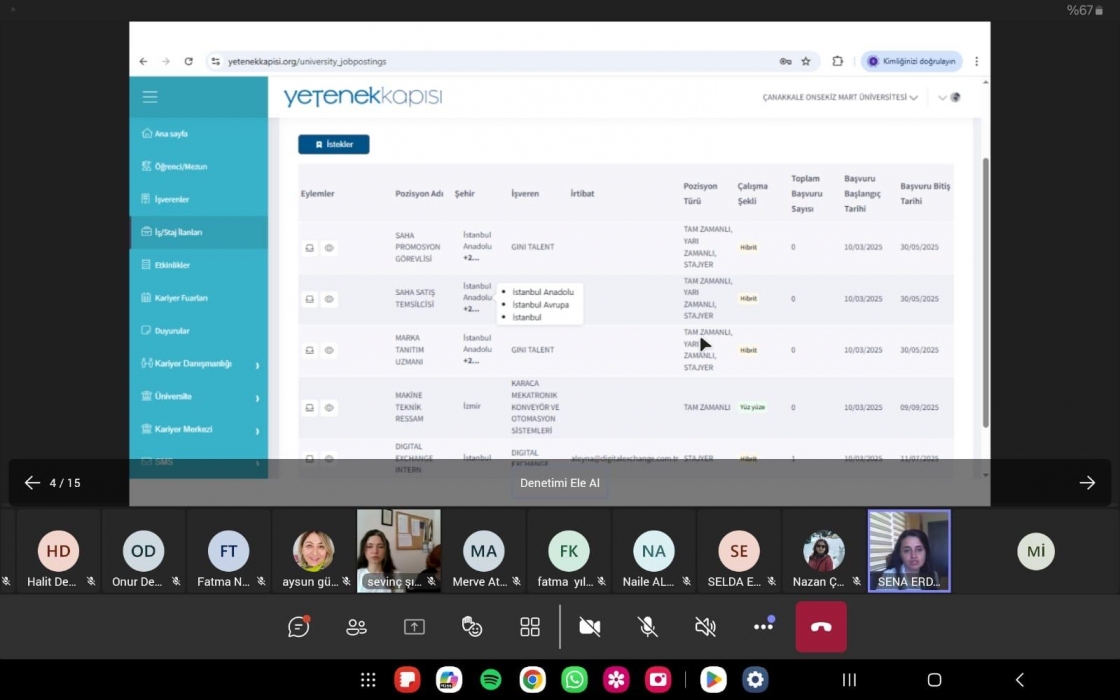Open the saved password key icon

click(785, 61)
